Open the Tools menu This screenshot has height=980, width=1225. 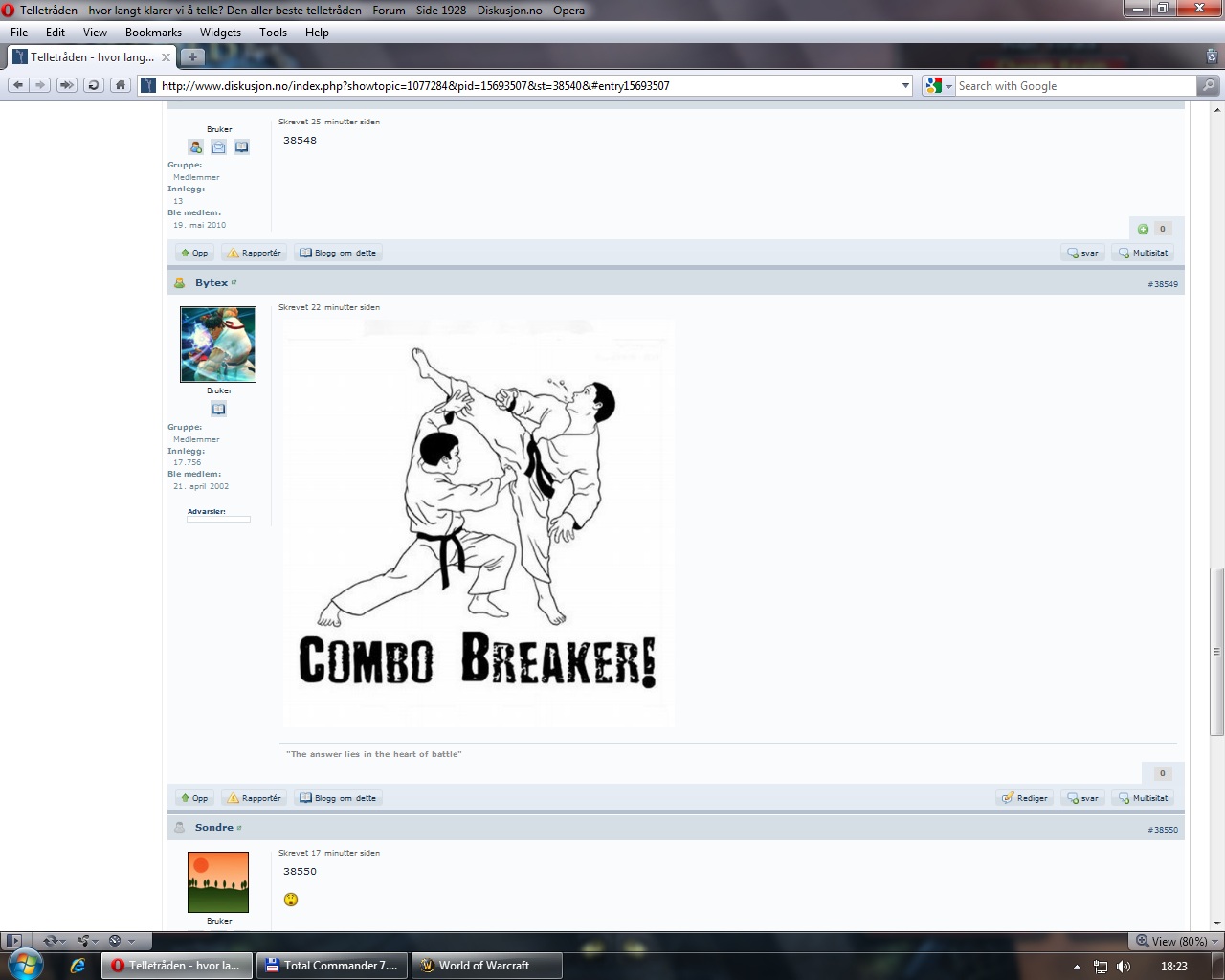273,32
